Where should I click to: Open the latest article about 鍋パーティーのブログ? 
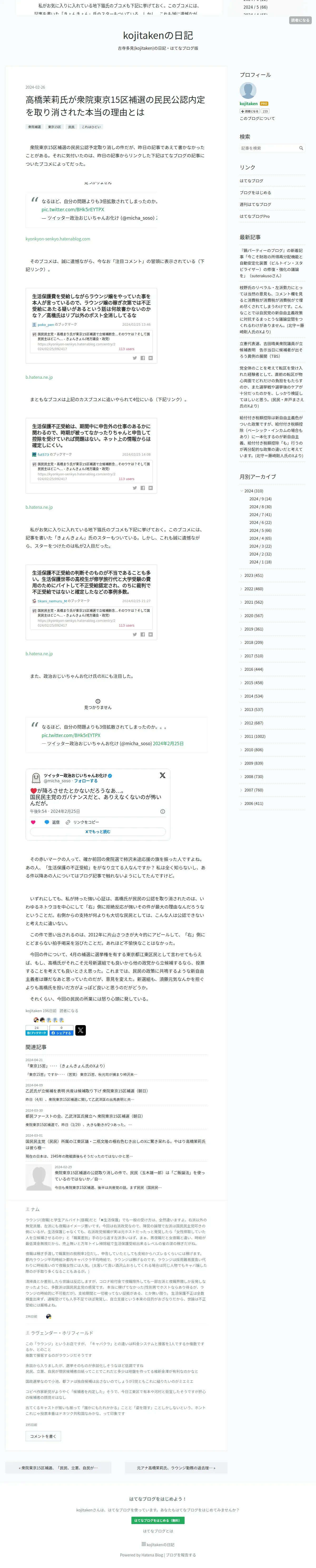coord(271,263)
